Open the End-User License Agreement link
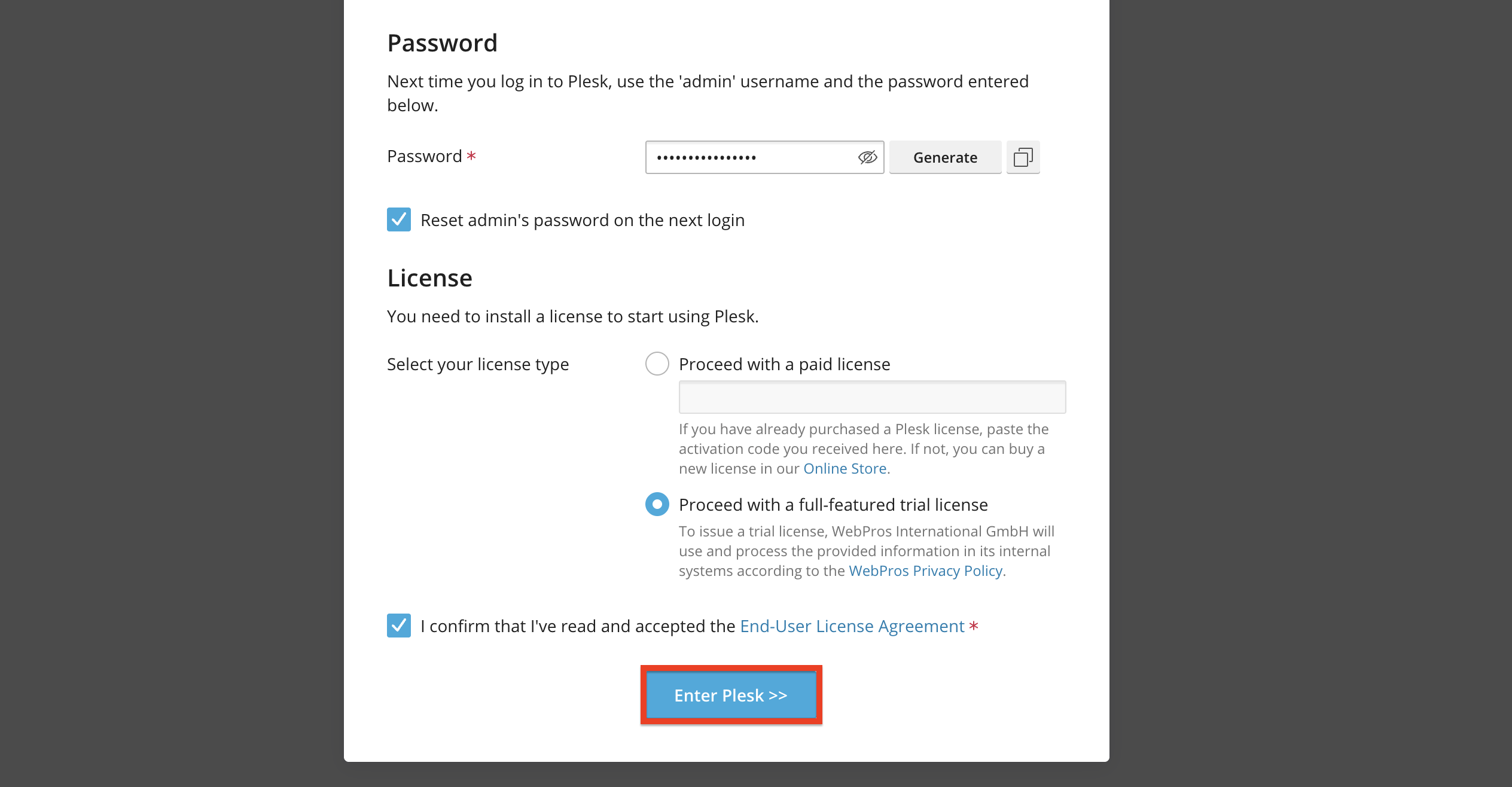 (852, 626)
